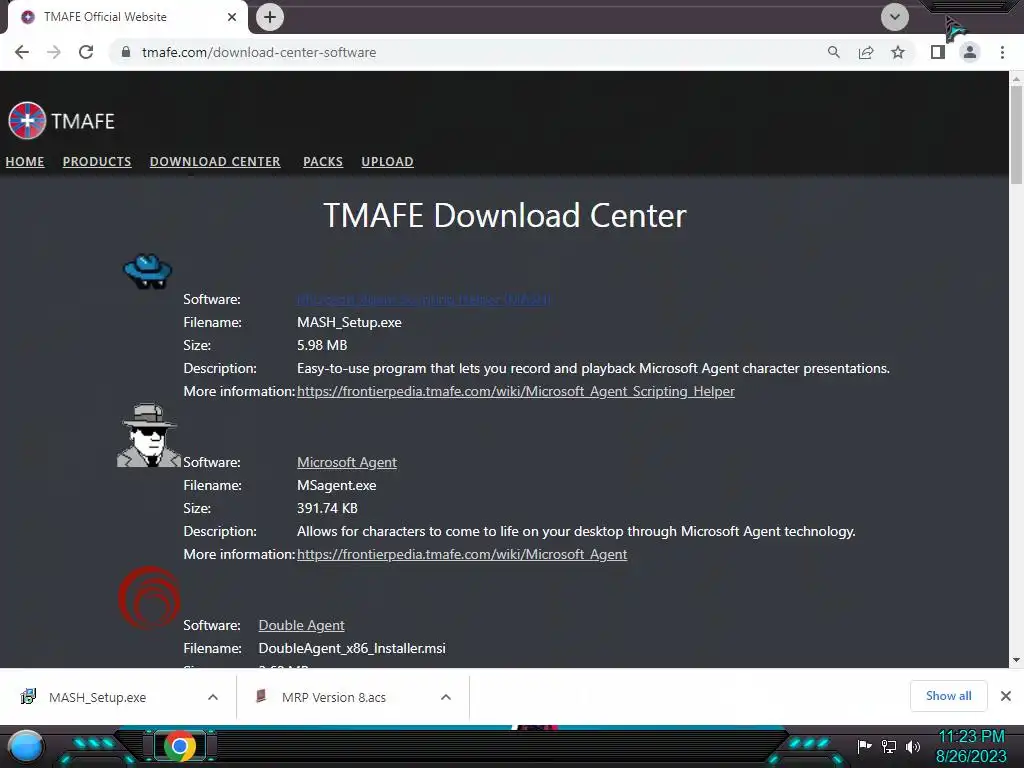Open the Double Agent software link
This screenshot has width=1024, height=768.
click(x=301, y=625)
